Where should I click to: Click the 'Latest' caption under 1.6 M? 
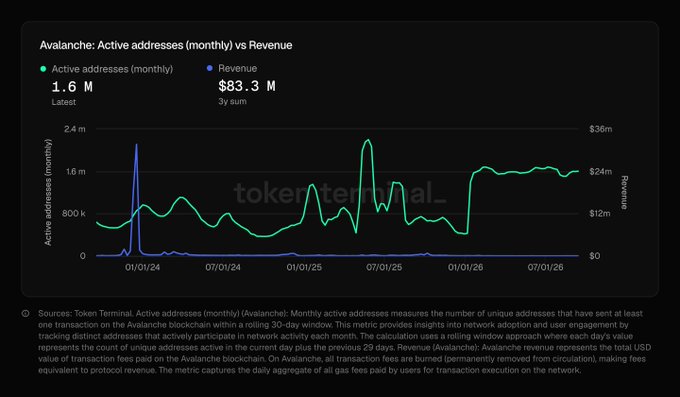tap(64, 102)
